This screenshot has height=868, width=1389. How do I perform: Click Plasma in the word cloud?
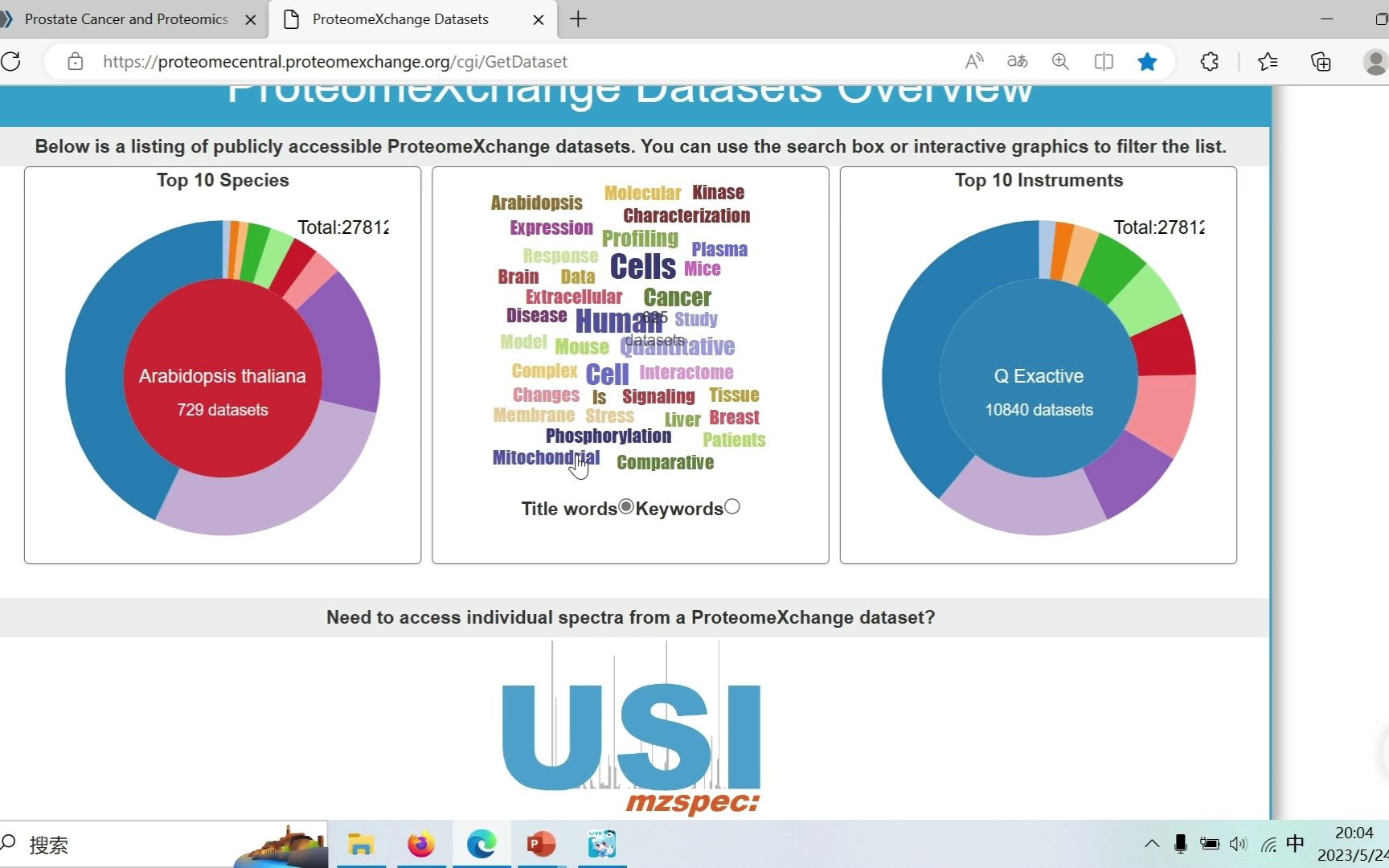tap(719, 249)
